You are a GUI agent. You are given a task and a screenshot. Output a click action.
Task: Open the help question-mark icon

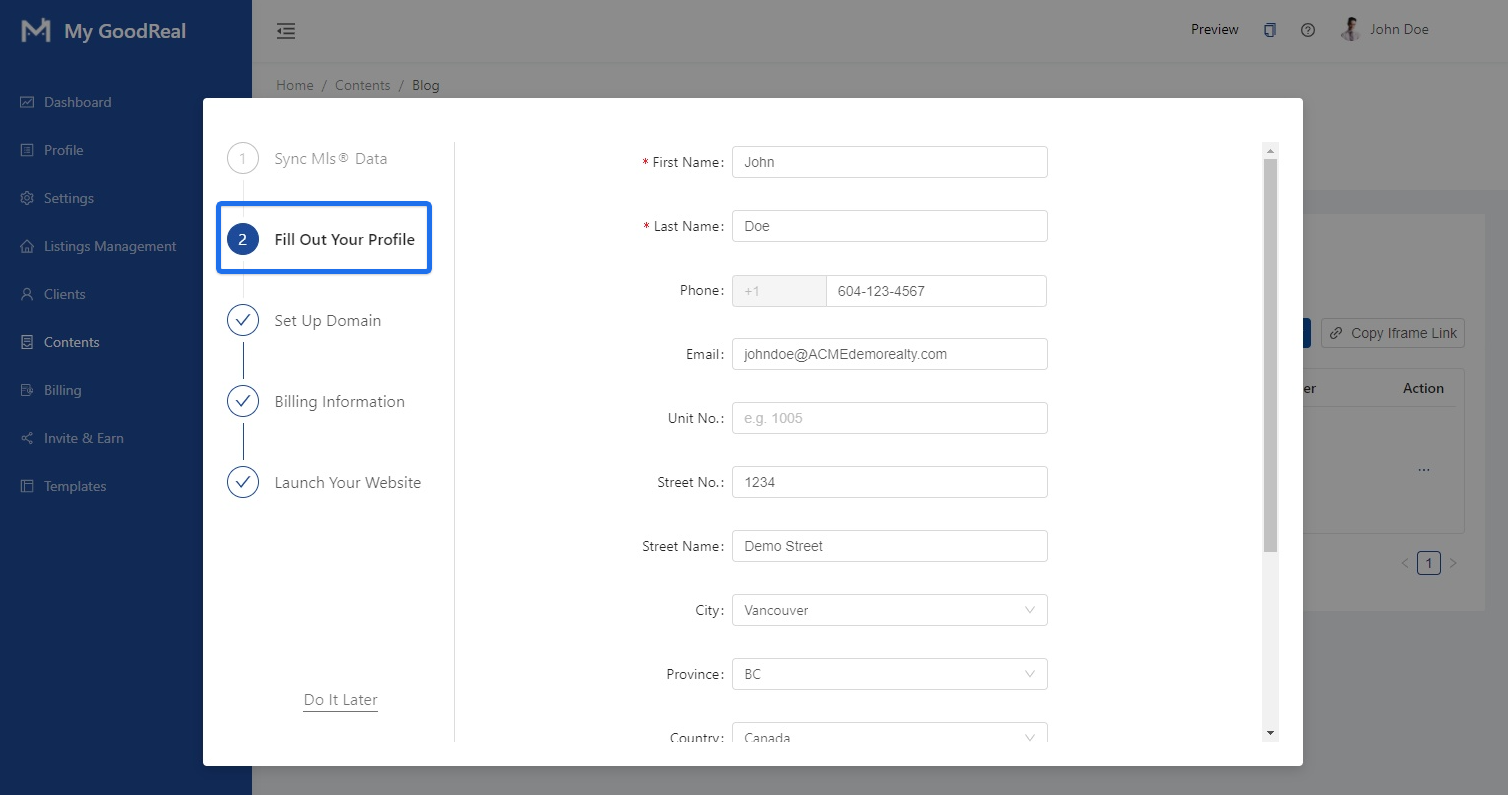pos(1307,29)
